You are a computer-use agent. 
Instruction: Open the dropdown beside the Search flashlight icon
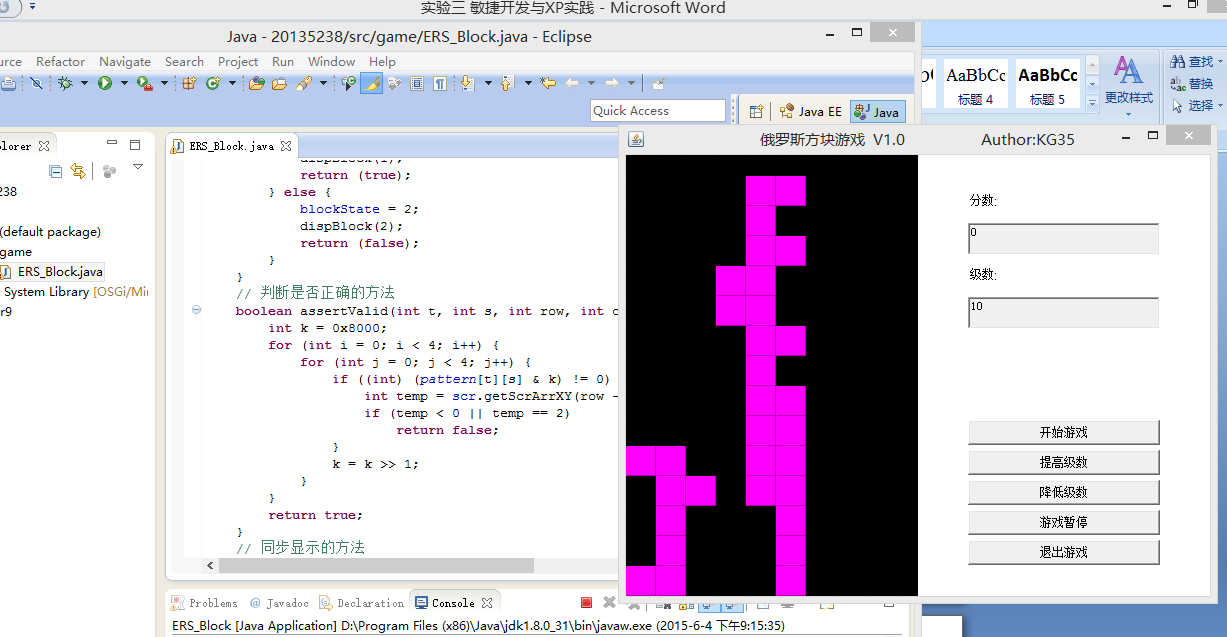323,83
